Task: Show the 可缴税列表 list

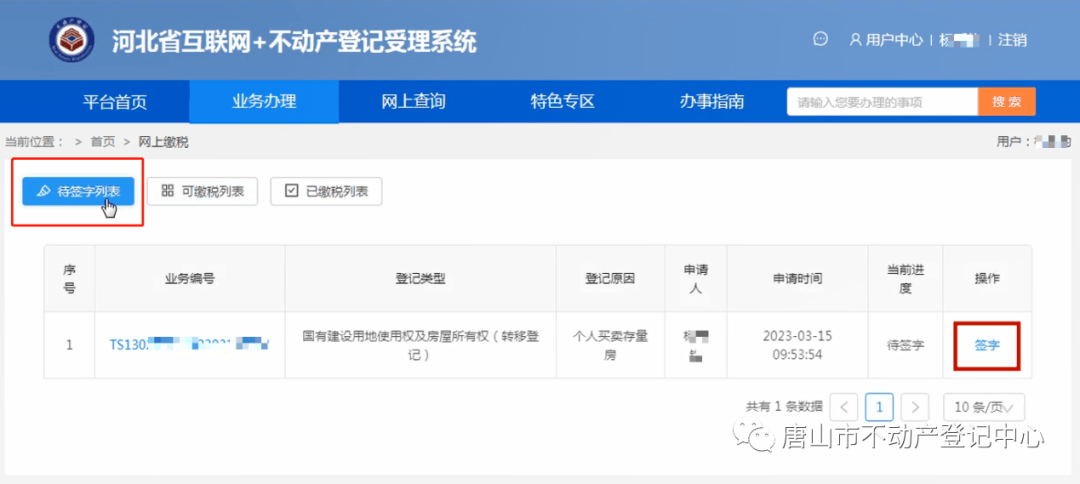Action: pyautogui.click(x=203, y=191)
